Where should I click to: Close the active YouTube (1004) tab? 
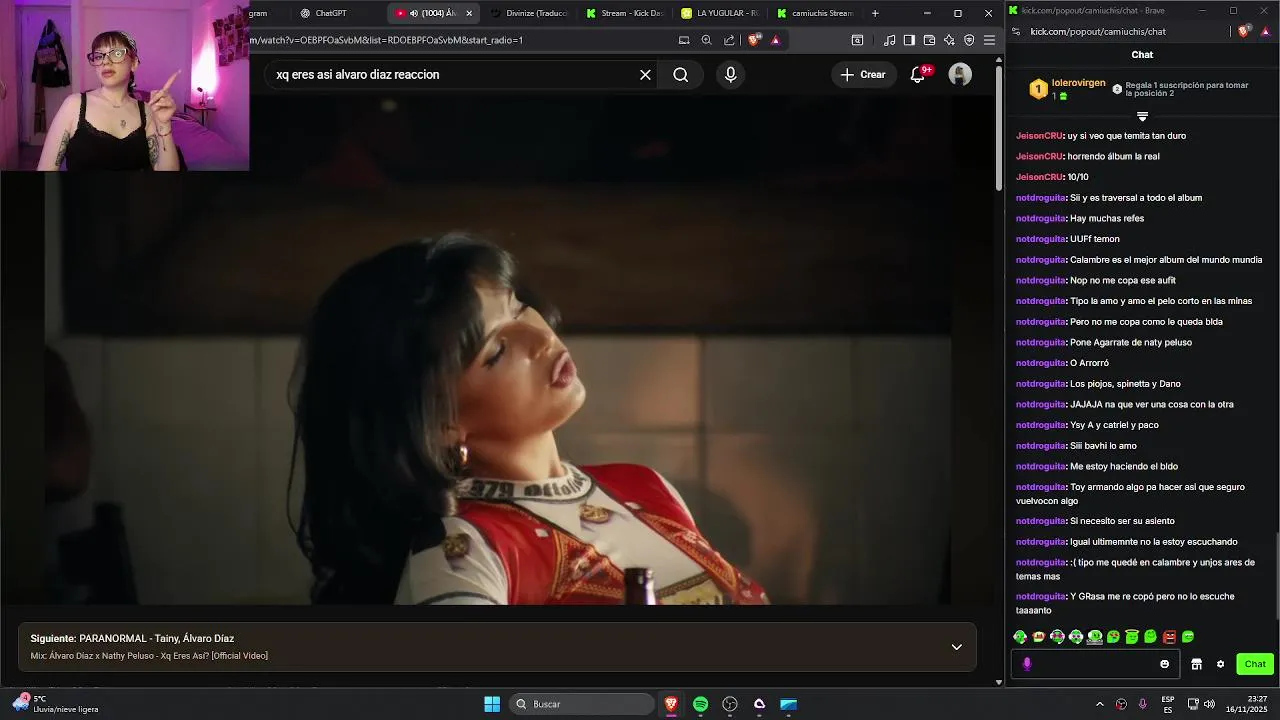click(469, 13)
